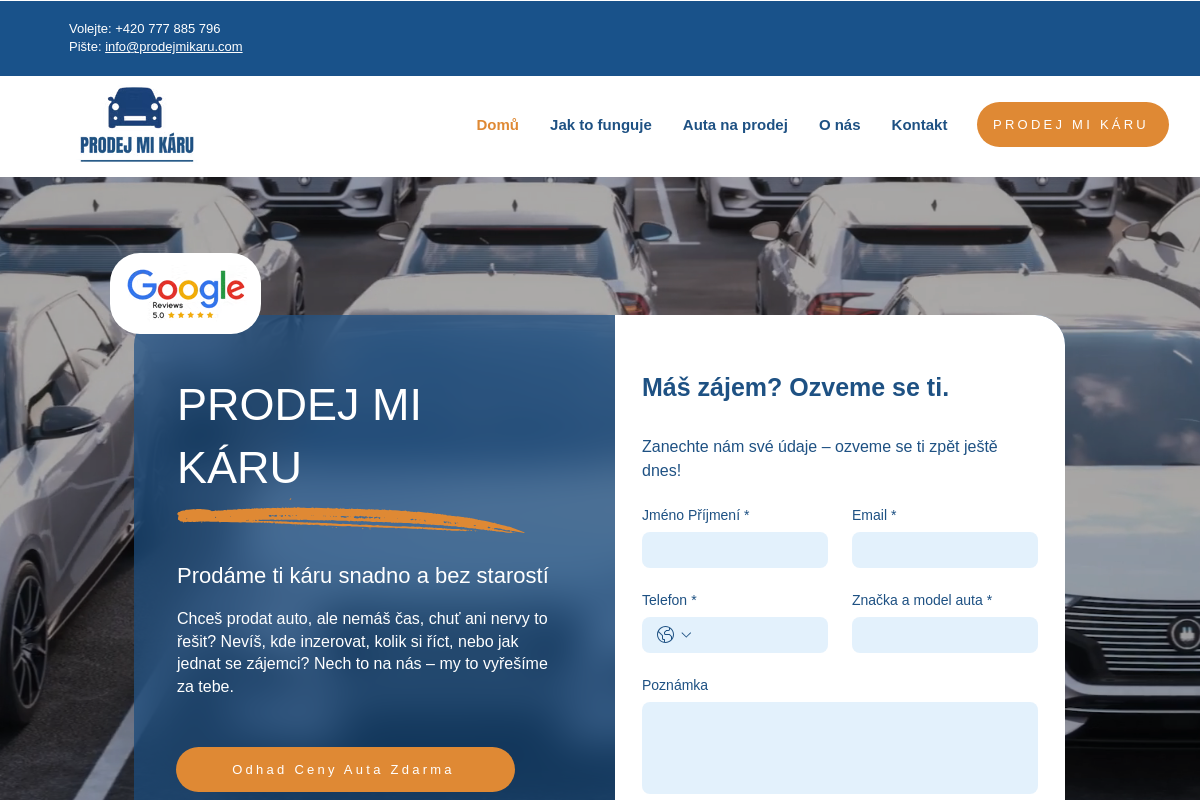Open Auta na prodej menu item

pos(735,125)
